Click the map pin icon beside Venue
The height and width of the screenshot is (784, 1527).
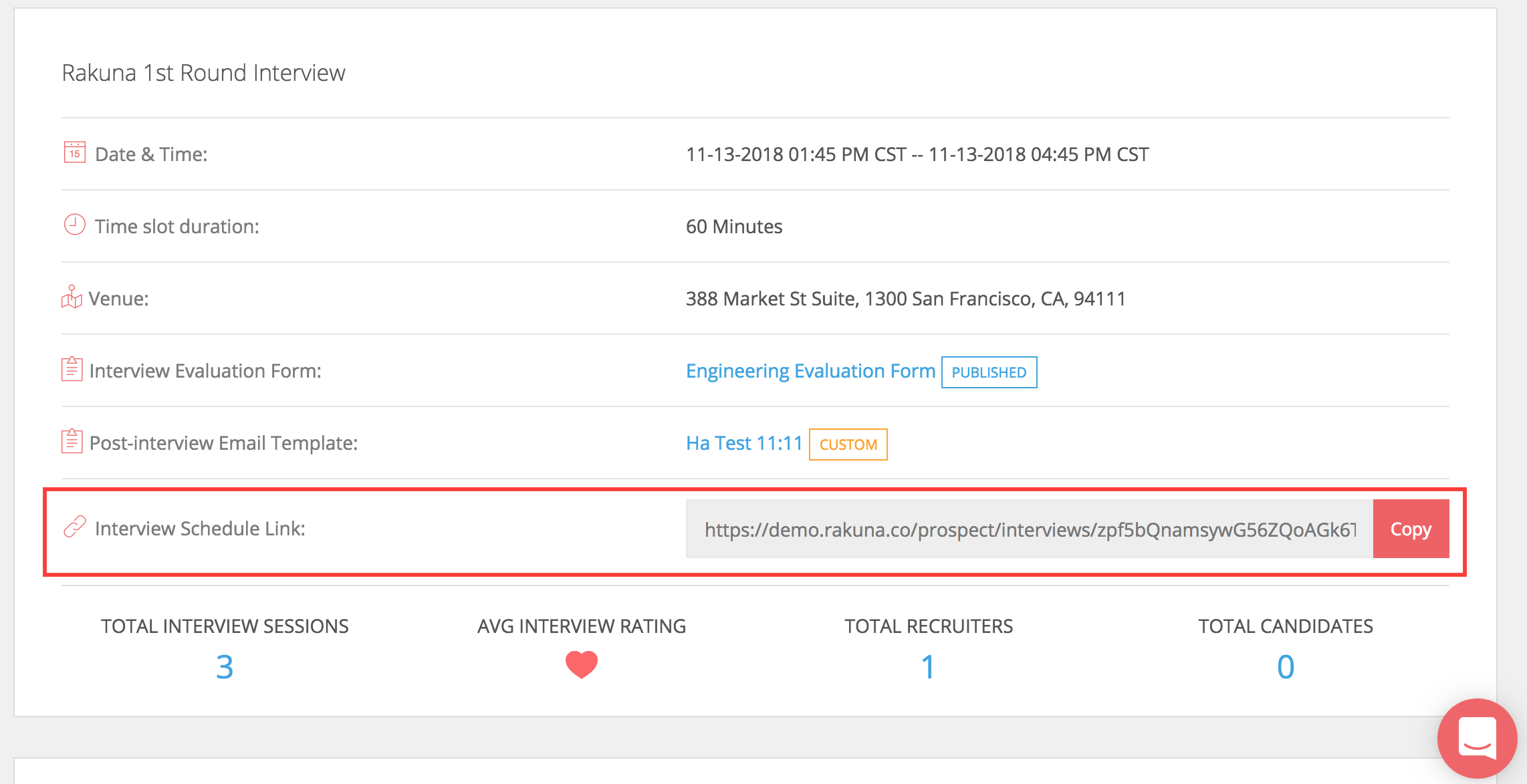pos(72,297)
